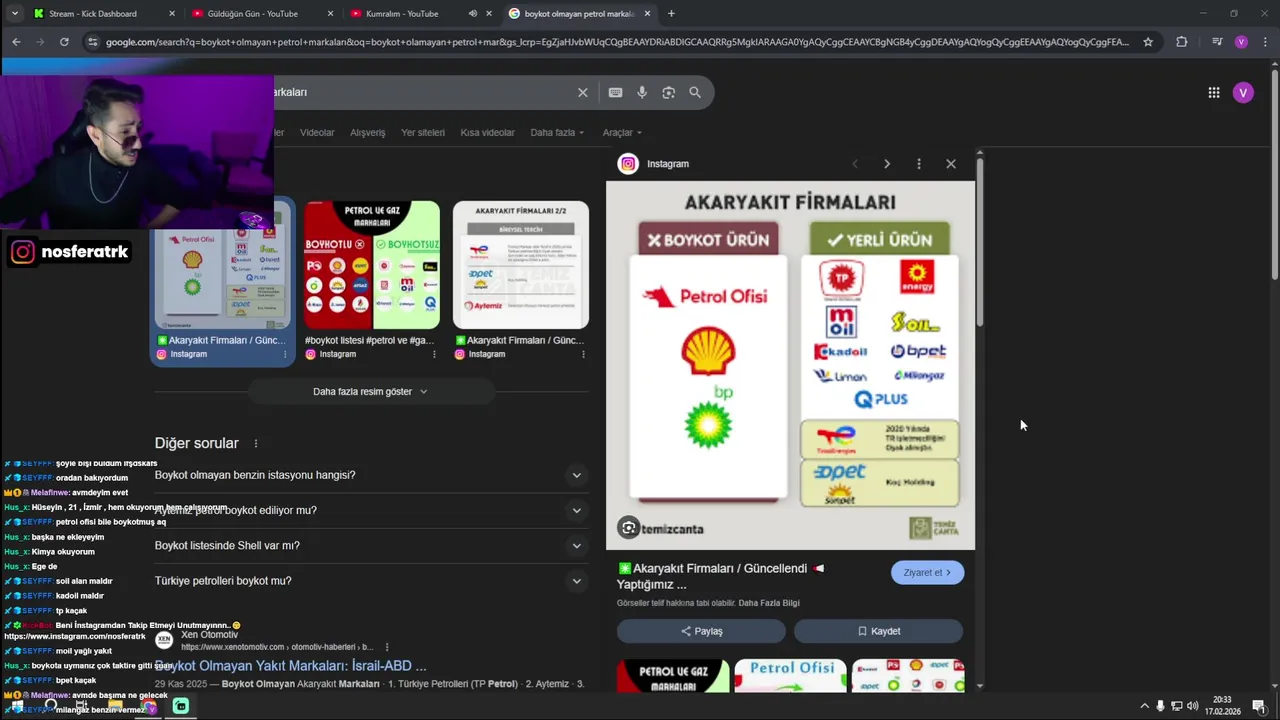Open the Alışveriş search filter
Viewport: 1280px width, 720px height.
[367, 132]
